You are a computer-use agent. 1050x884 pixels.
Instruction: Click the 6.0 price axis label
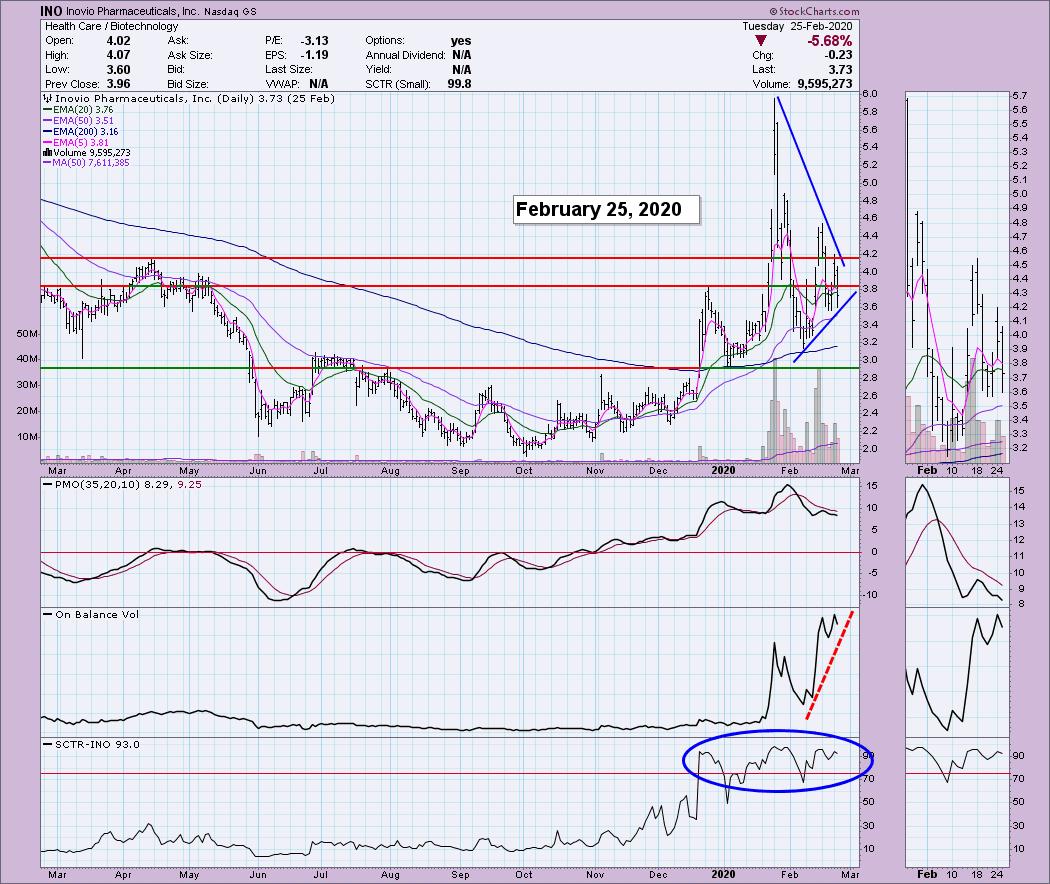tap(870, 94)
